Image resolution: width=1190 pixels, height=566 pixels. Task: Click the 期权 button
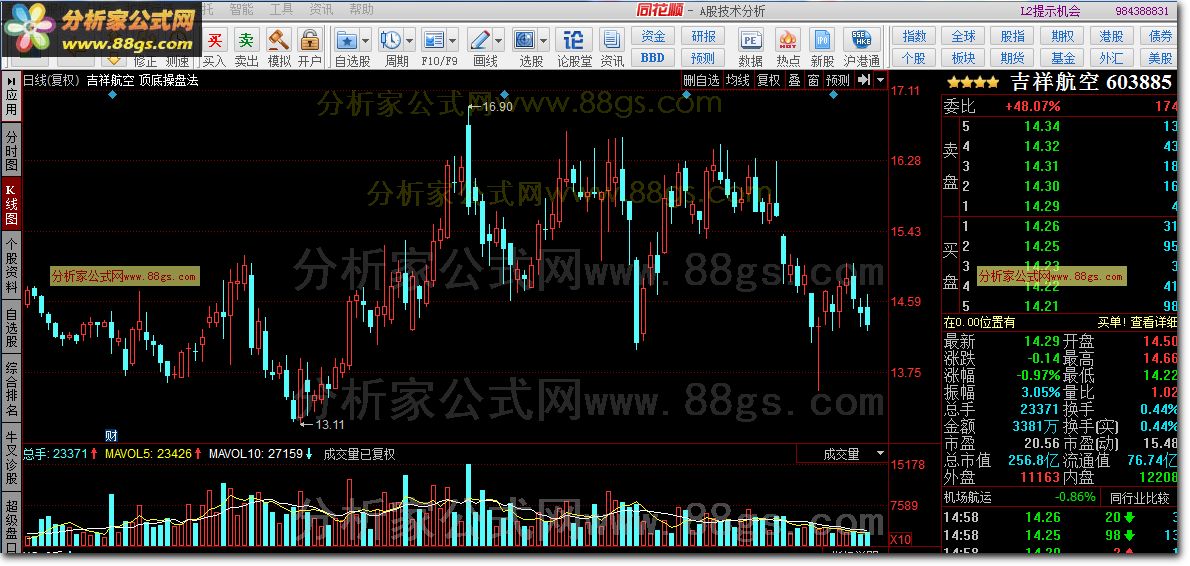point(1062,36)
